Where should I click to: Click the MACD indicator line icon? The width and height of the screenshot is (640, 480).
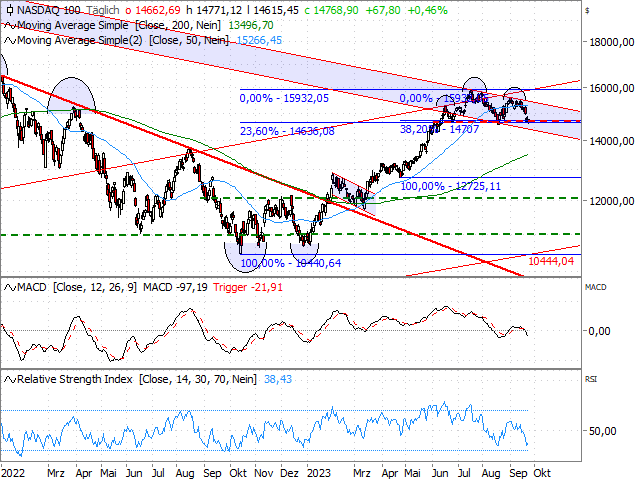click(x=10, y=288)
